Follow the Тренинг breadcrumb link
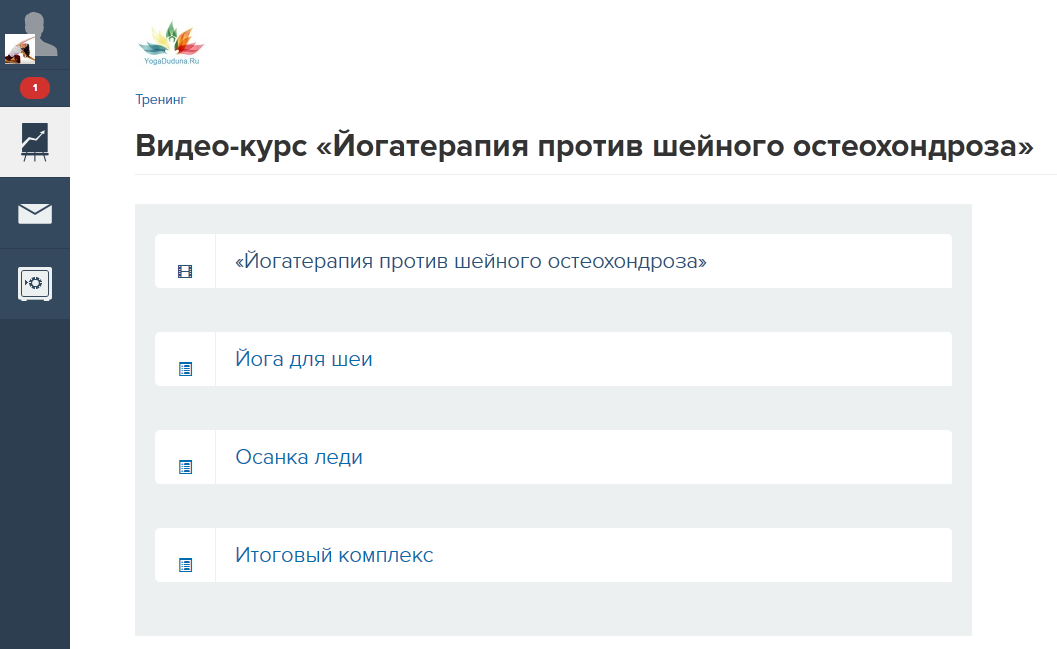The width and height of the screenshot is (1057, 649). 160,100
